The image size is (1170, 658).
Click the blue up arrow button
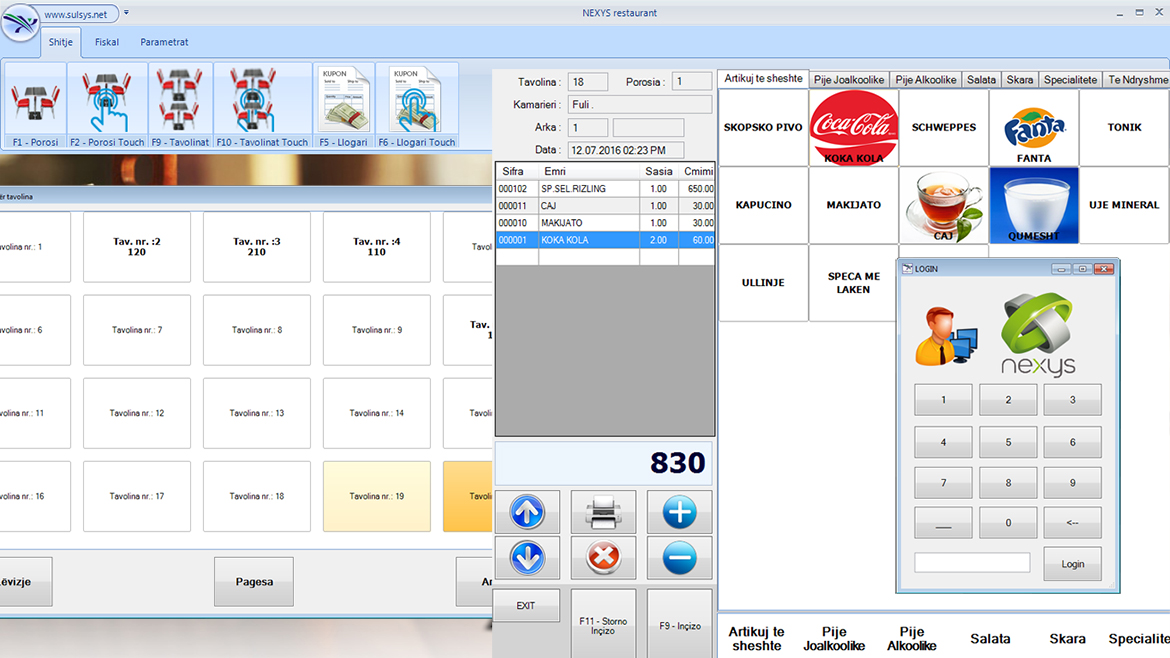(528, 512)
